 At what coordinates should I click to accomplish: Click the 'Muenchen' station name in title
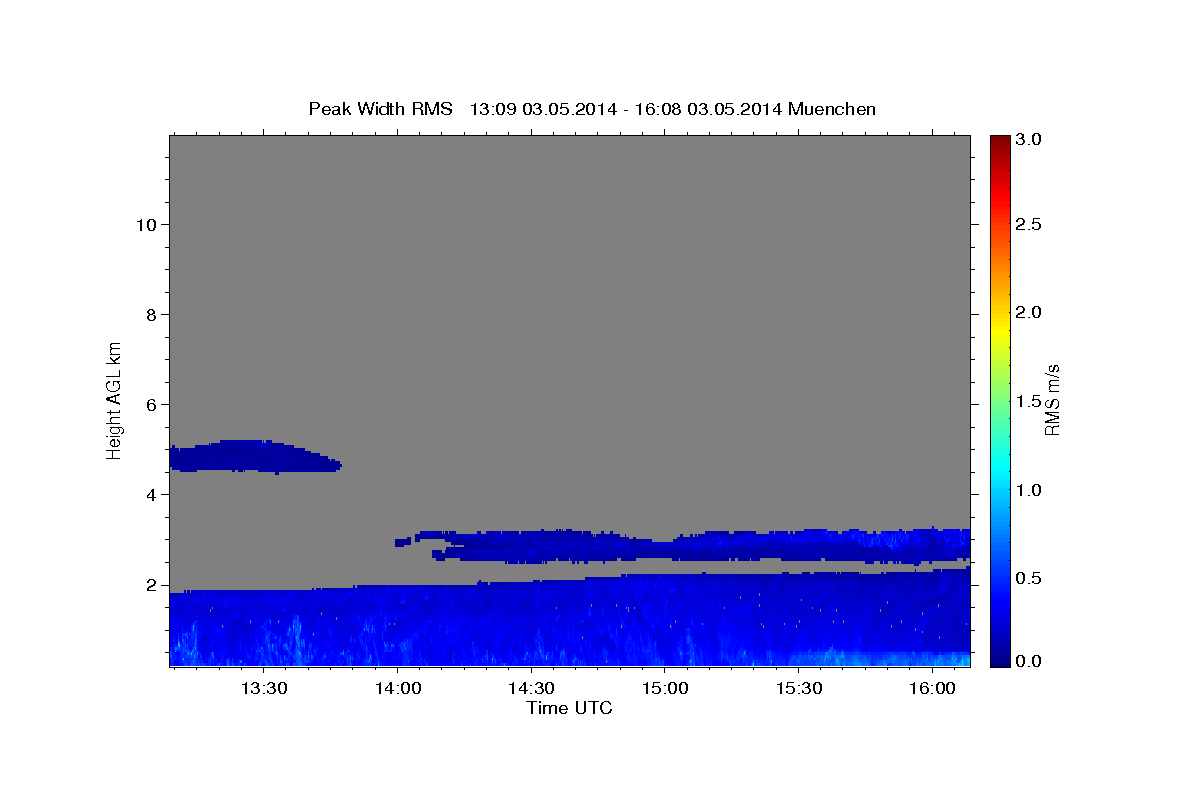click(832, 108)
